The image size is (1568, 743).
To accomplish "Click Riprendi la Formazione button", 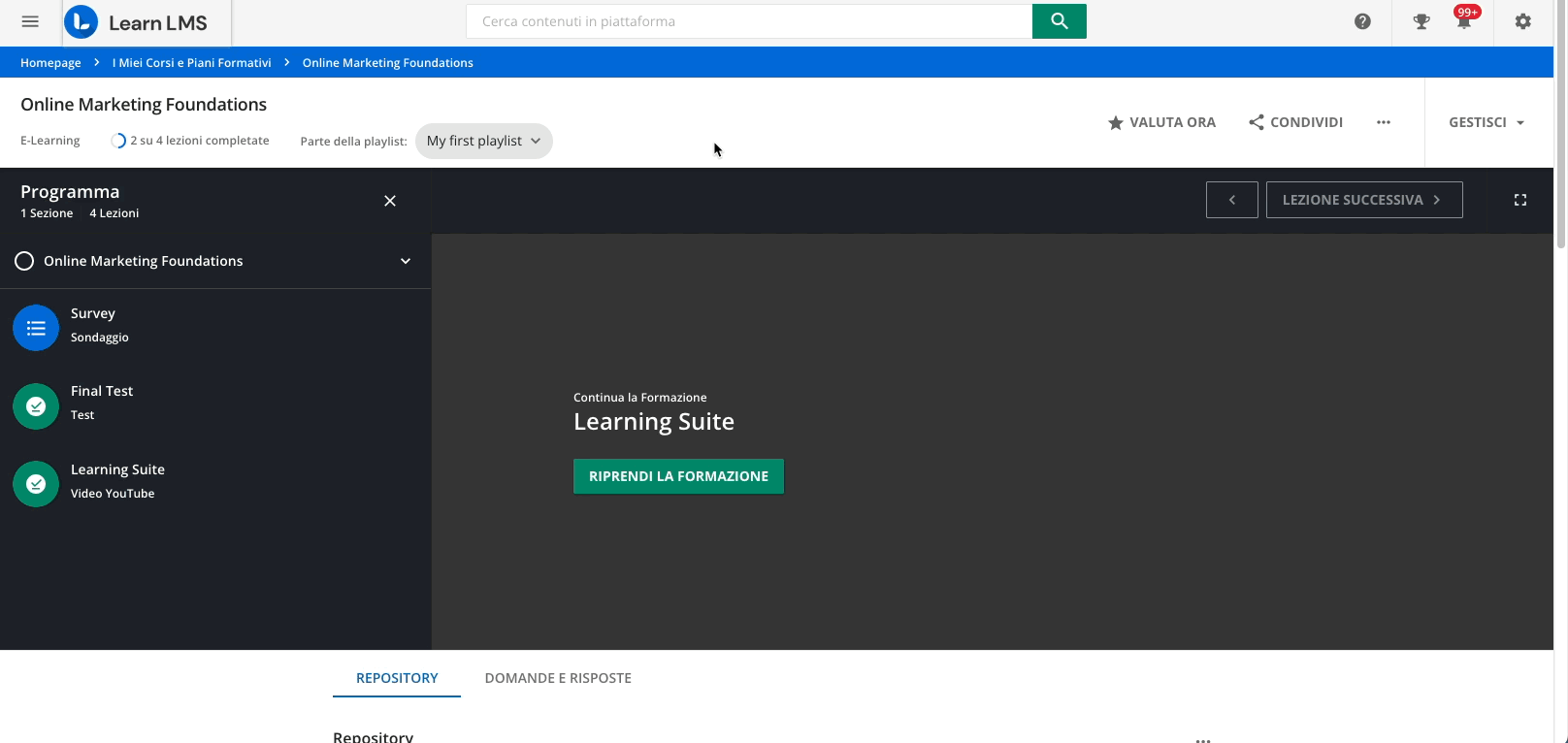I will pos(678,476).
